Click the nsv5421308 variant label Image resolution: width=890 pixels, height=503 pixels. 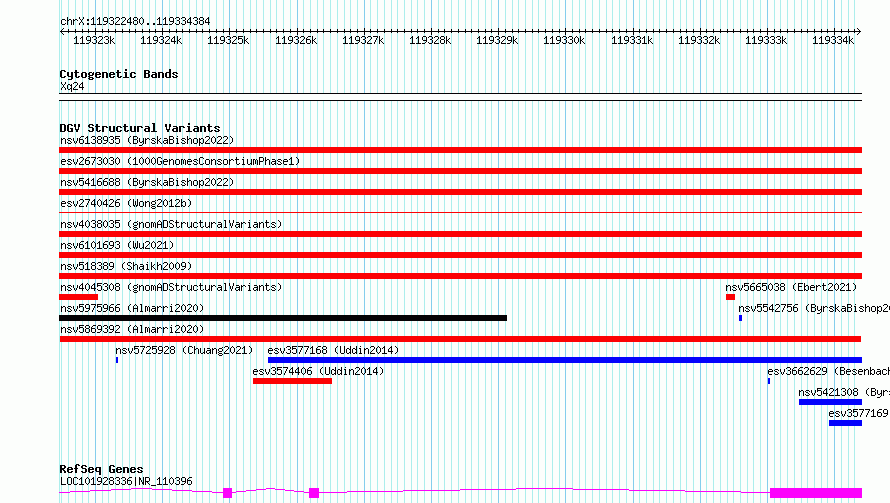click(x=844, y=392)
